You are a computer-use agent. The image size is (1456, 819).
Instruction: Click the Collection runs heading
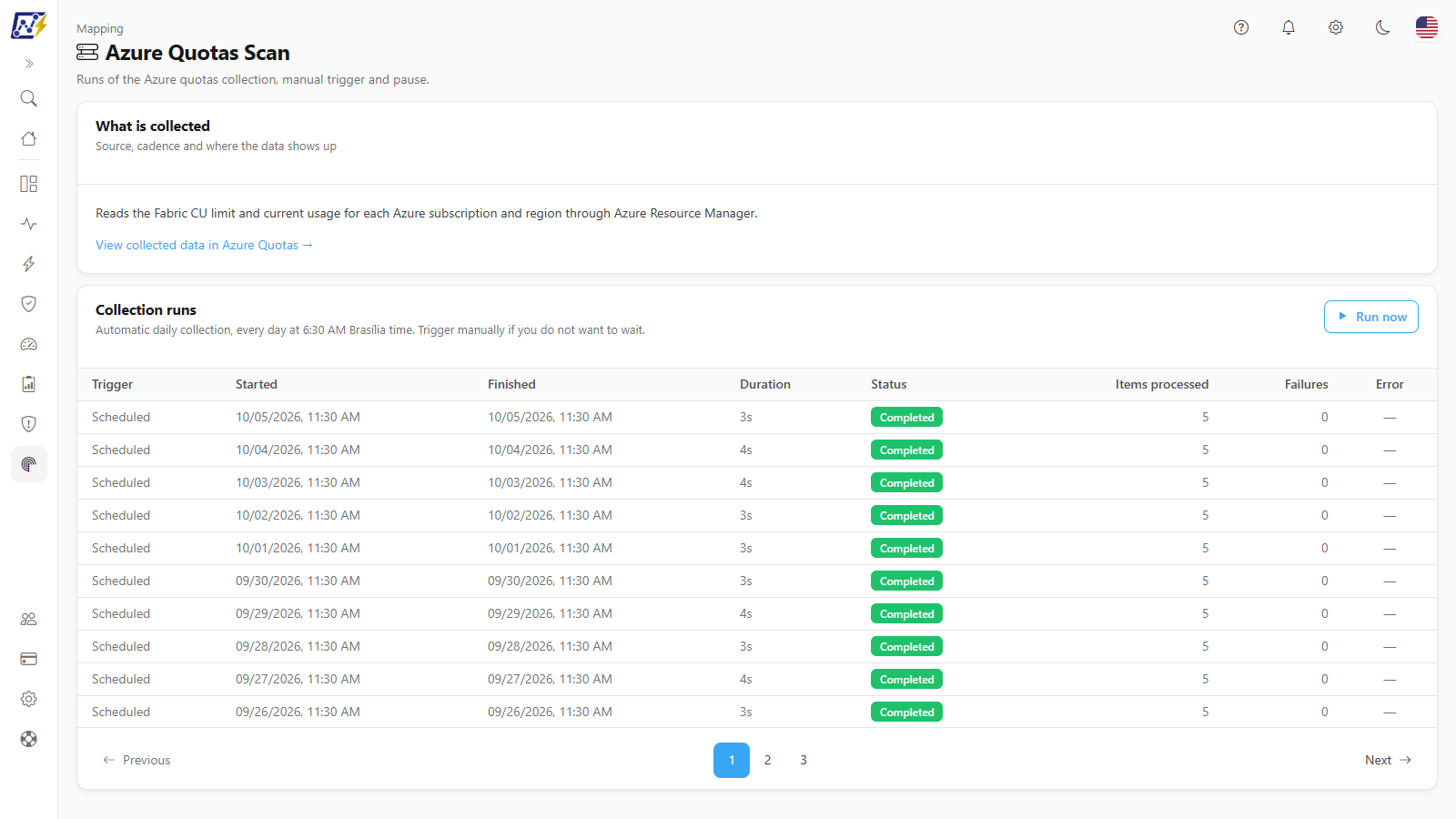(x=146, y=309)
